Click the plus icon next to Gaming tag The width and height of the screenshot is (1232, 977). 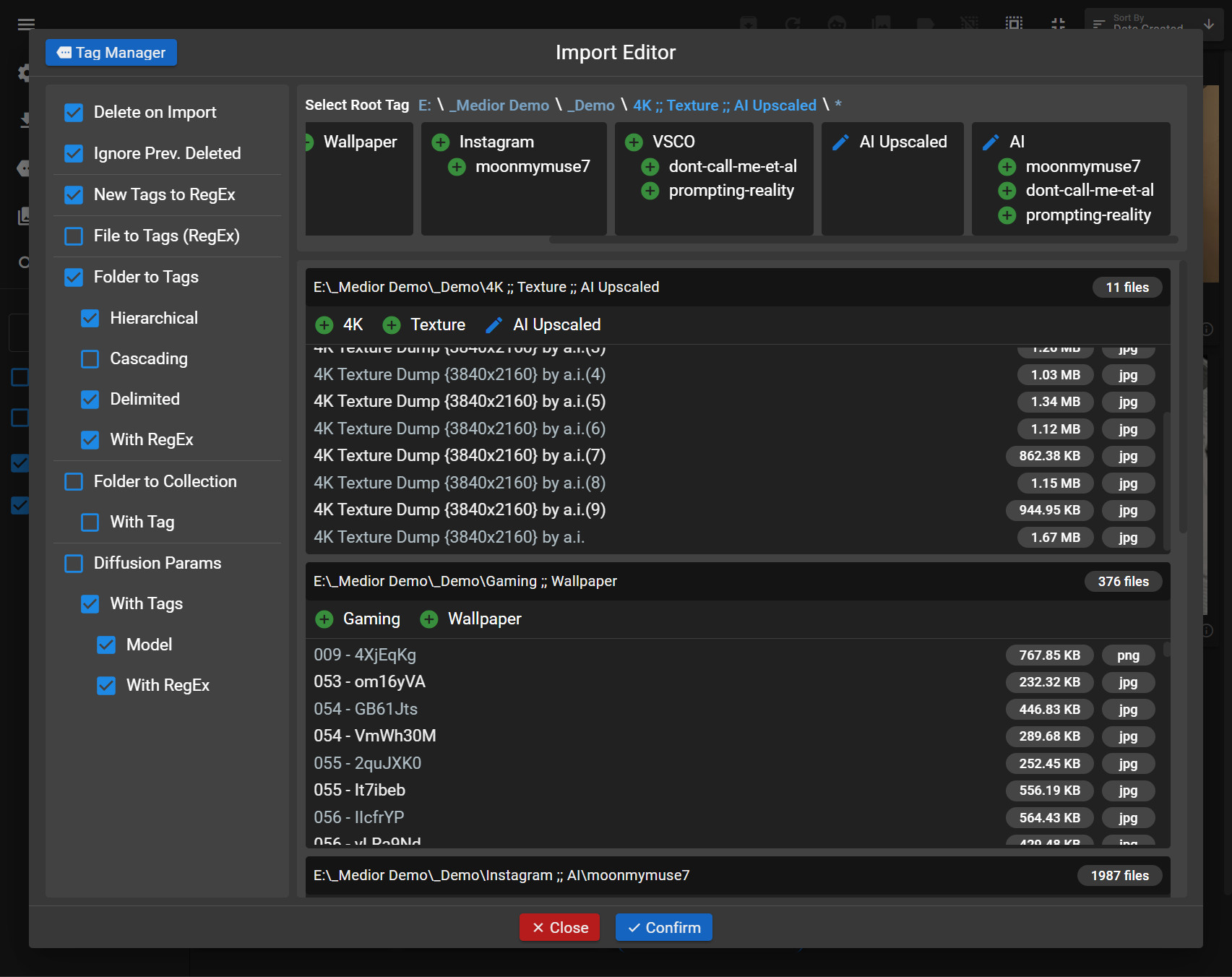pyautogui.click(x=324, y=619)
